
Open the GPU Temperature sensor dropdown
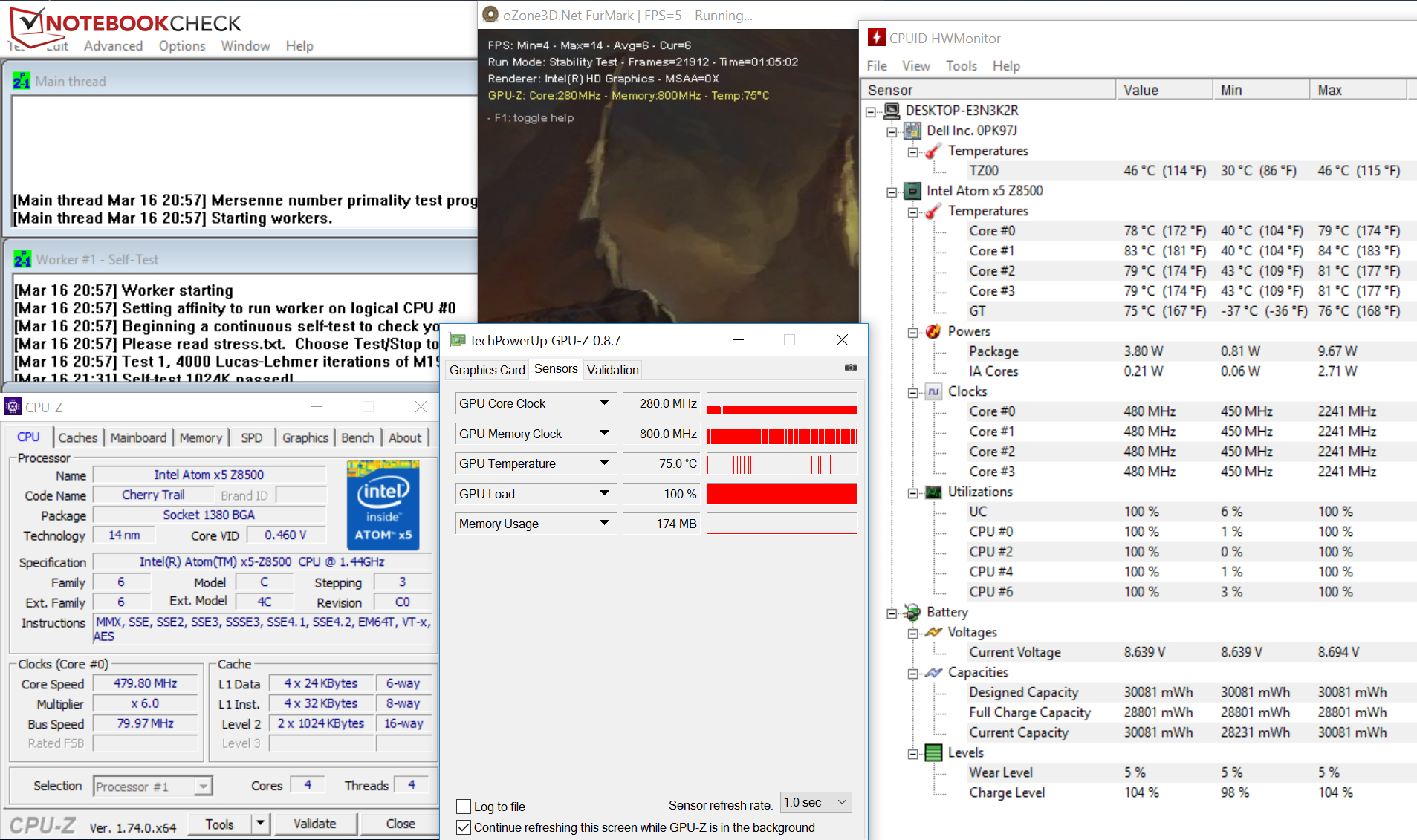click(605, 463)
